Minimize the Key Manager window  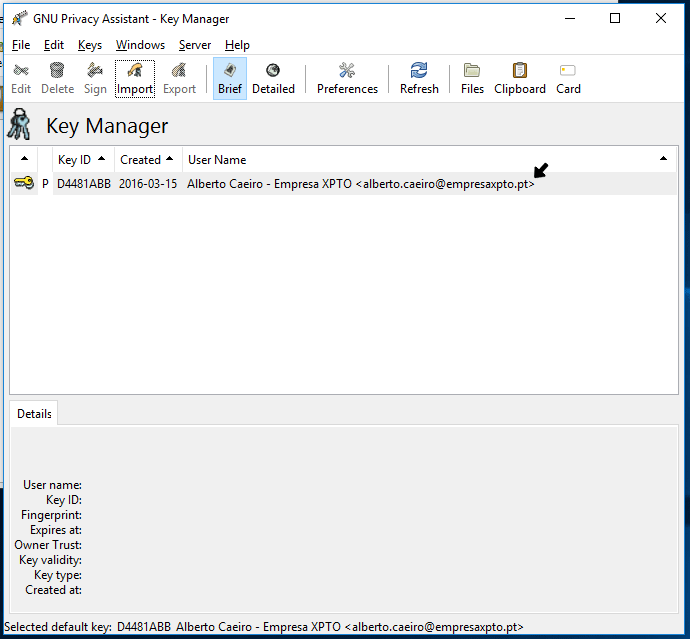pos(570,18)
